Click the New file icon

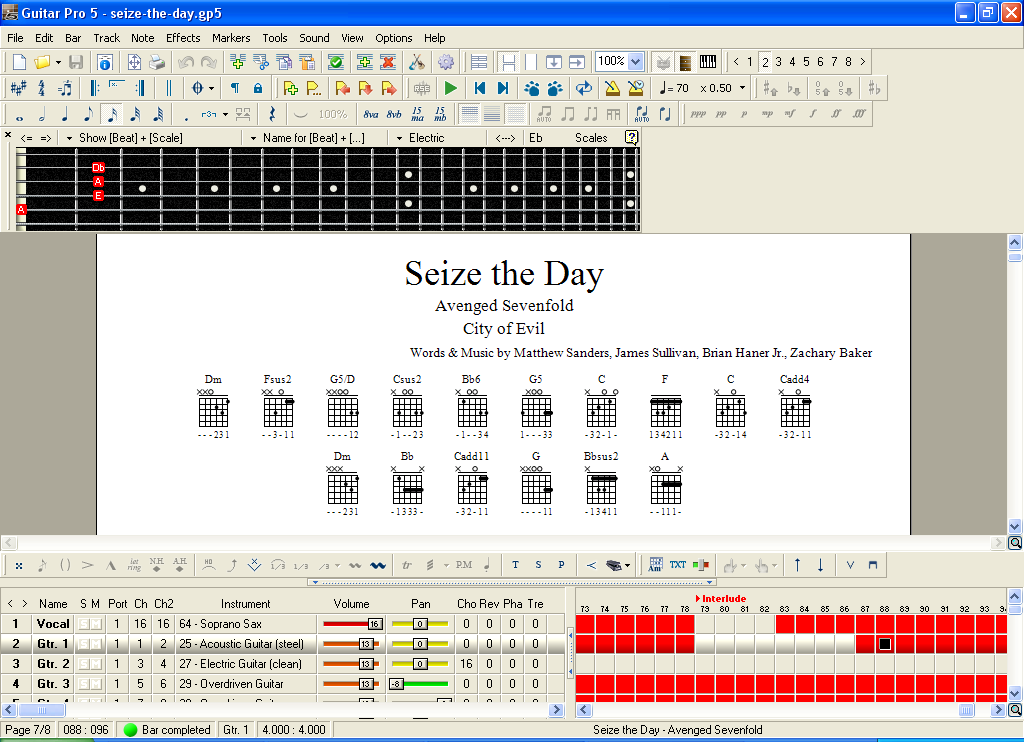click(20, 62)
